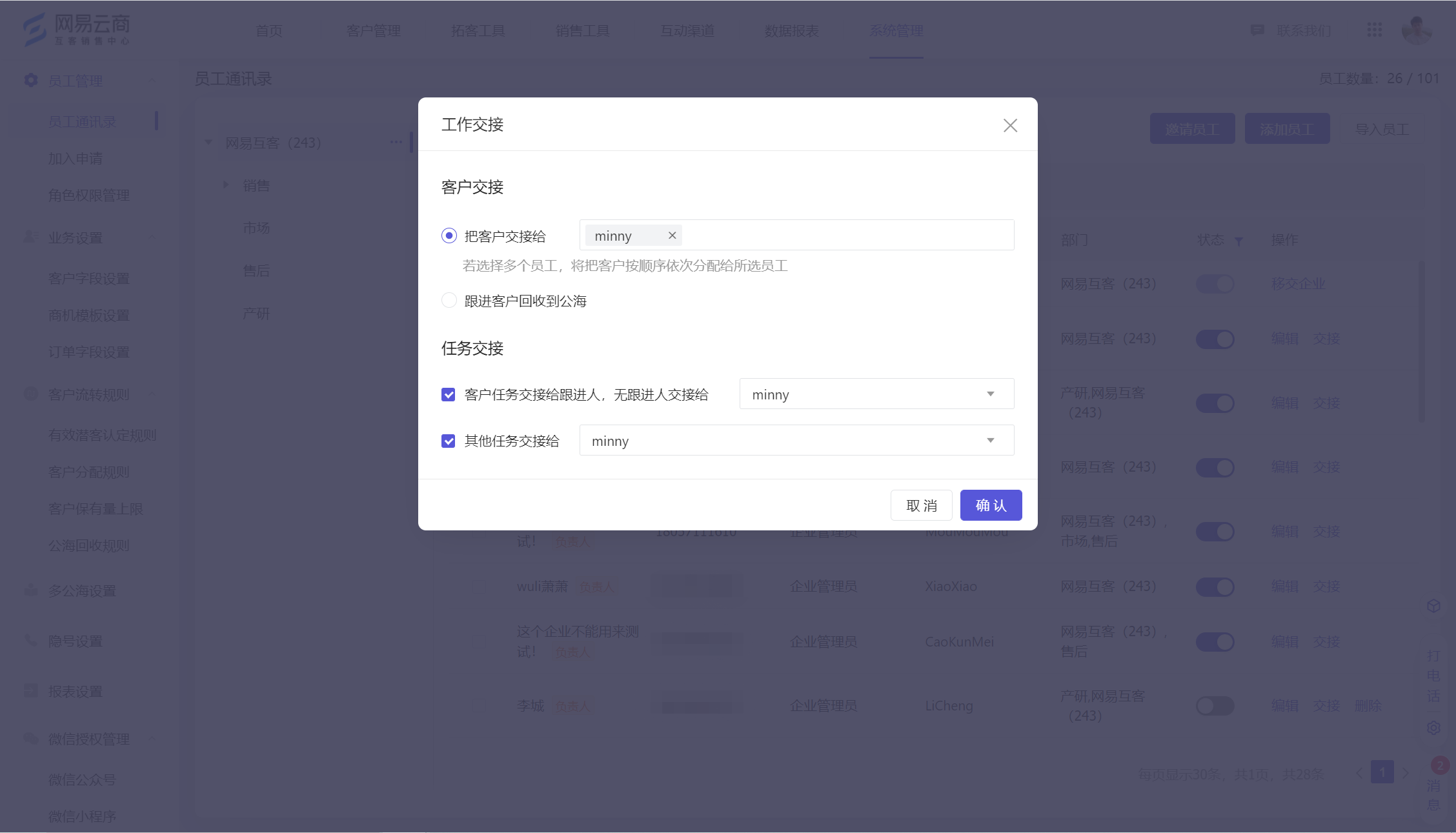Screen dimensions: 1456x833
Task: Open the 数据报表 tab
Action: click(x=791, y=30)
